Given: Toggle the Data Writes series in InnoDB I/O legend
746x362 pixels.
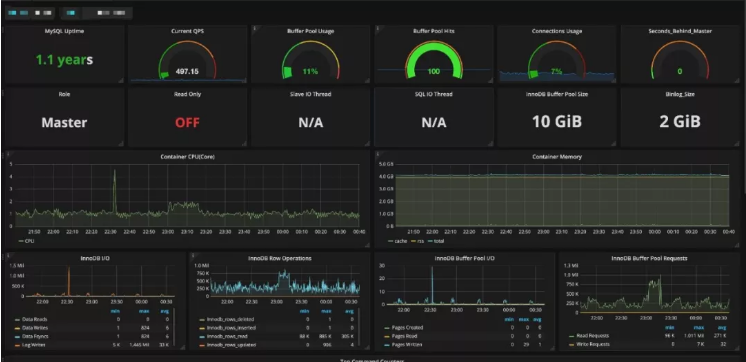Looking at the screenshot, I should coord(35,328).
